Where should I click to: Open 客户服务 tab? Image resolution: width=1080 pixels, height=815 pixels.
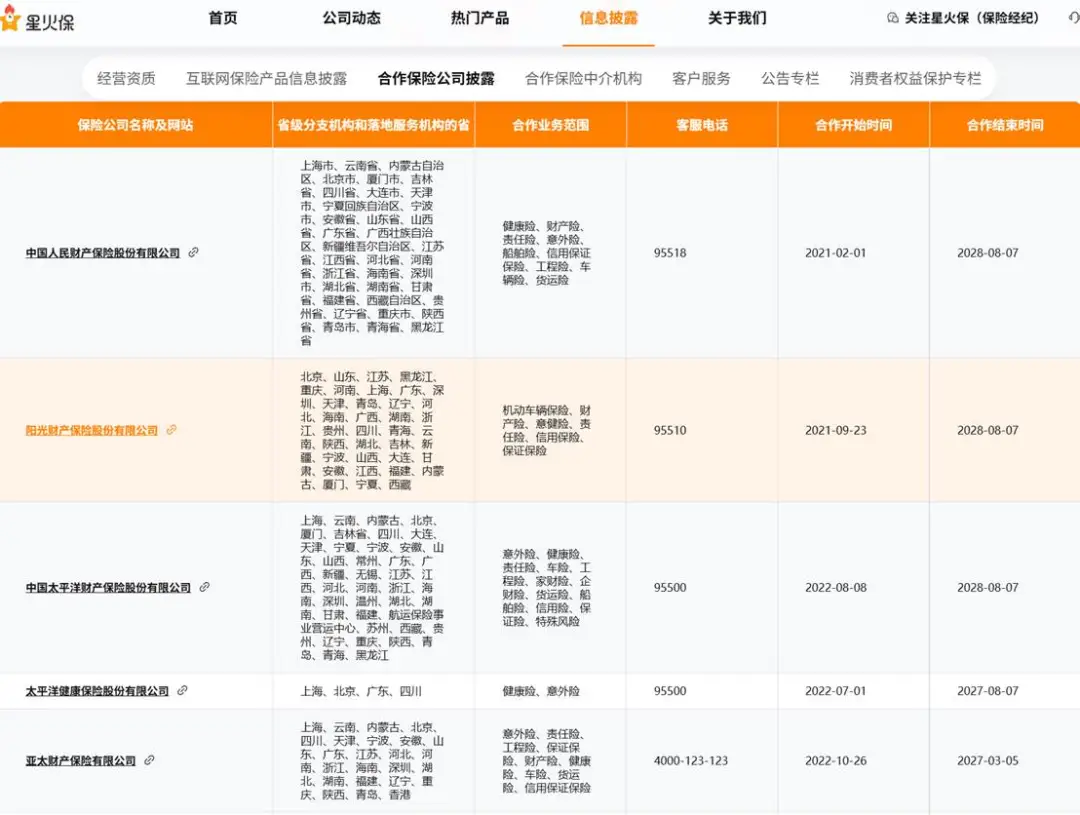(701, 79)
